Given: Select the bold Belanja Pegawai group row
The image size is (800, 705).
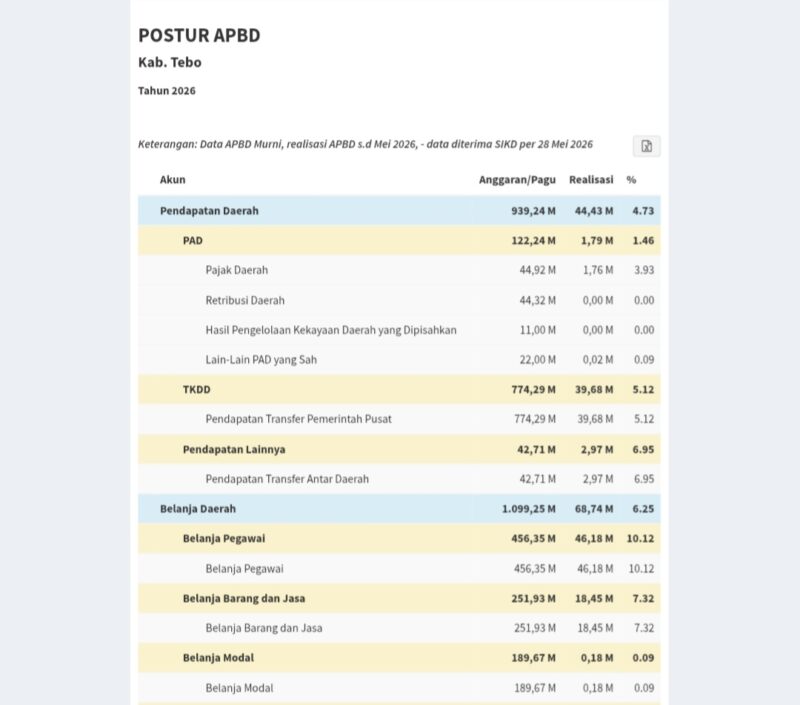Looking at the screenshot, I should click(399, 538).
